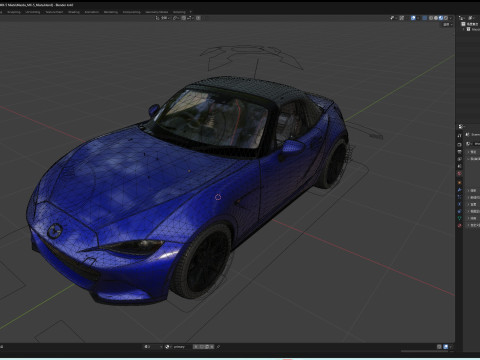The width and height of the screenshot is (480, 360).
Task: Open overlay dropdown arrow in bottom editor header
Action: (x=451, y=347)
